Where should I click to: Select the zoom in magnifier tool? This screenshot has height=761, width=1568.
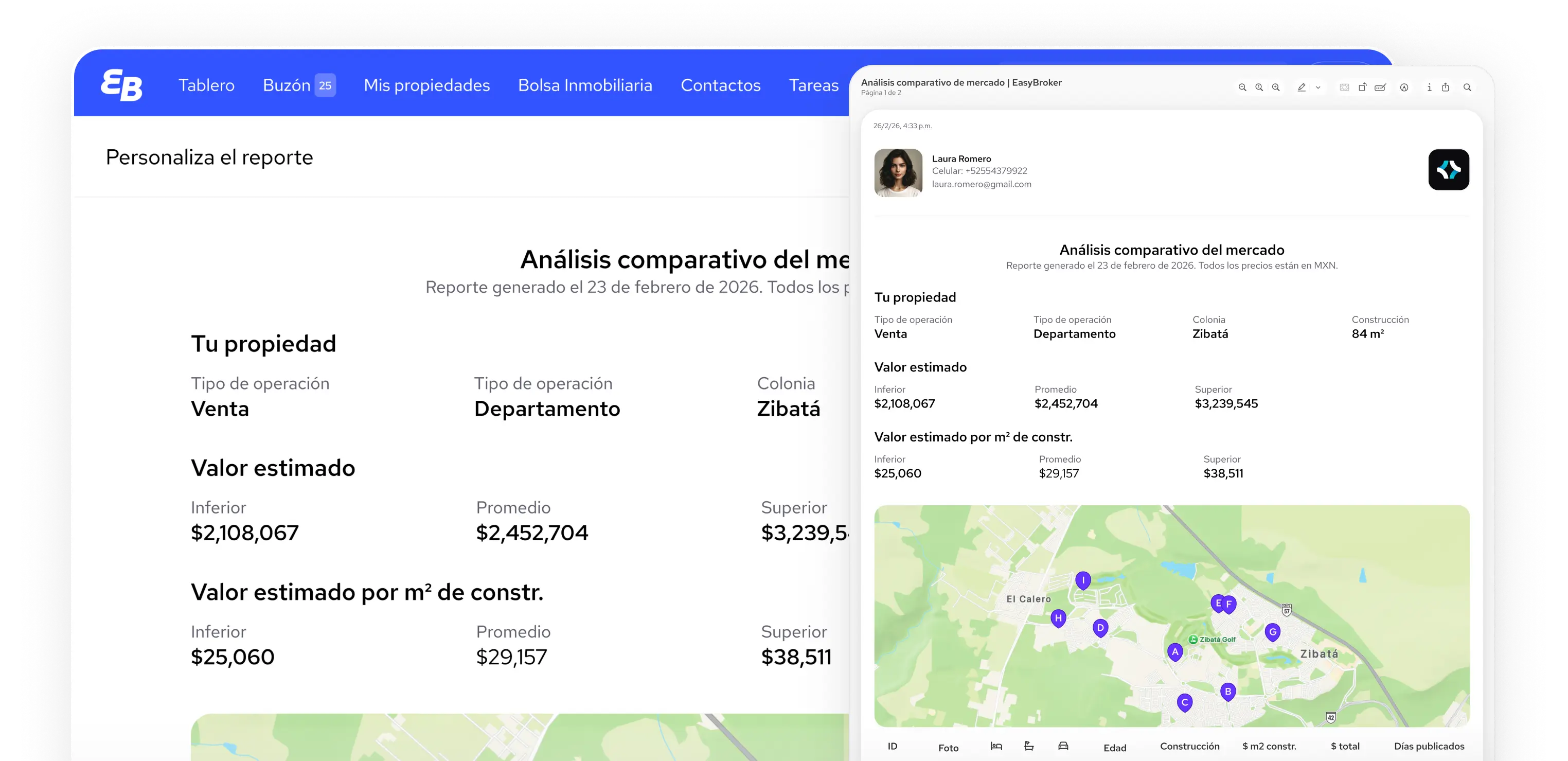pyautogui.click(x=1275, y=87)
